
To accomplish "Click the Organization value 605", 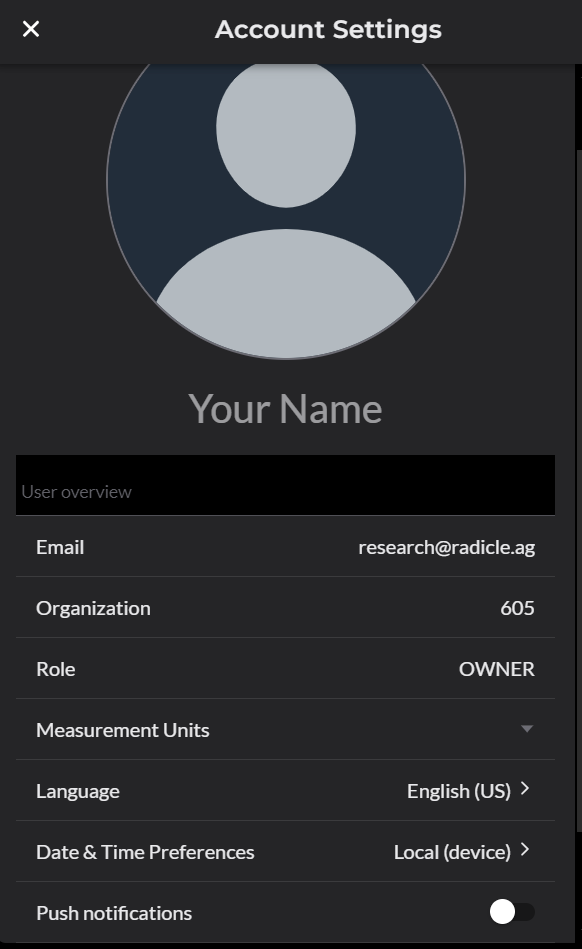I will (517, 608).
